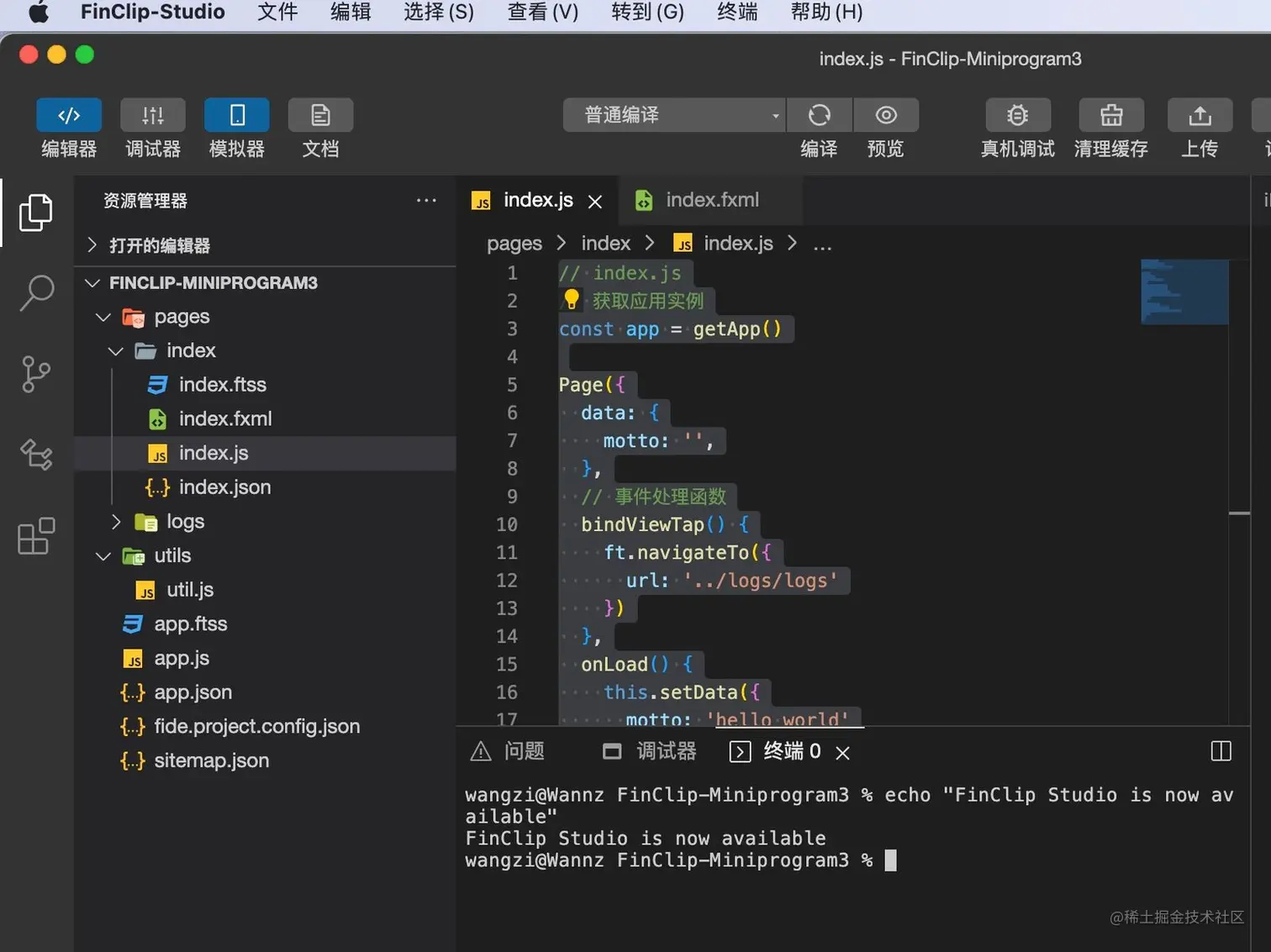Open the Search sidebar icon

pos(36,292)
